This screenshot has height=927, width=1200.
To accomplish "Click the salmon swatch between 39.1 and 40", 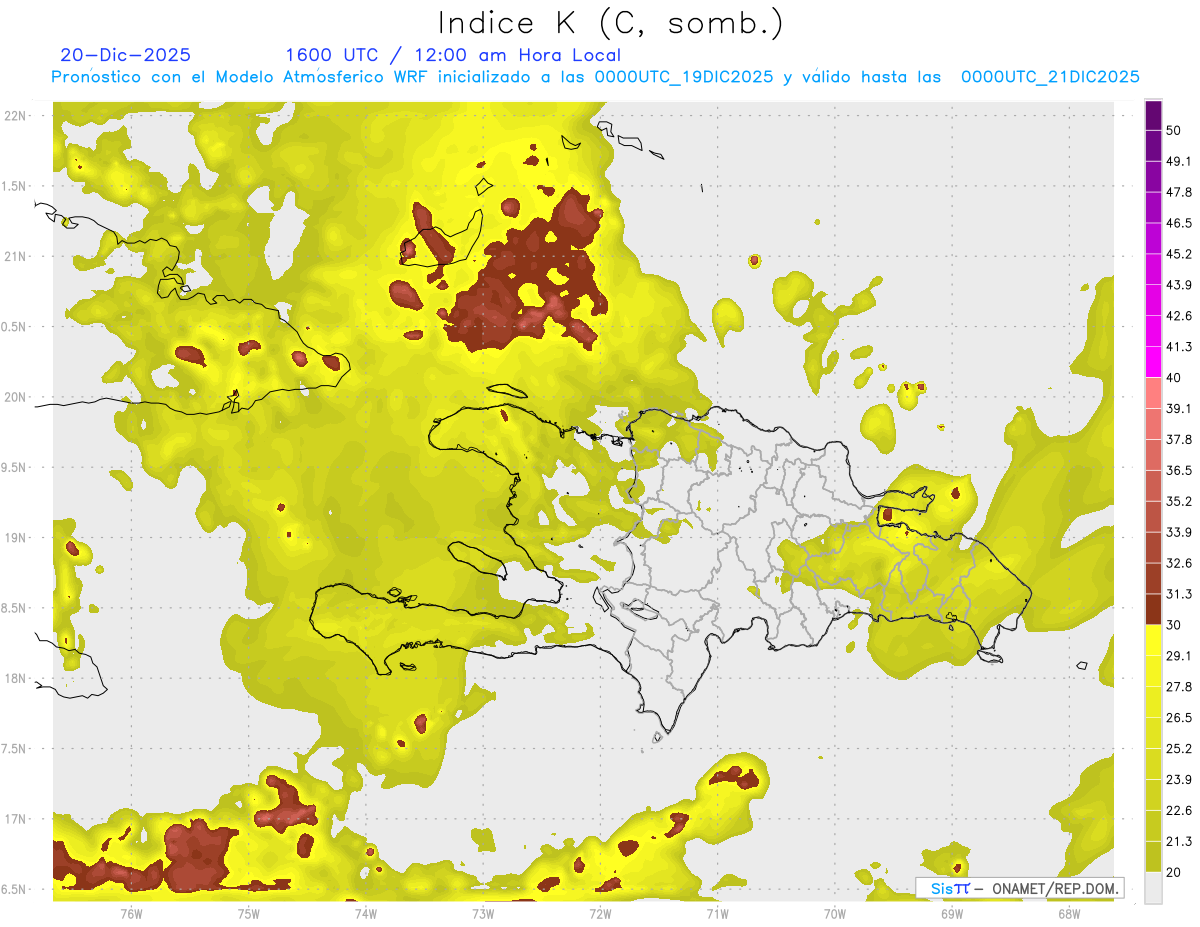I will pos(1153,394).
